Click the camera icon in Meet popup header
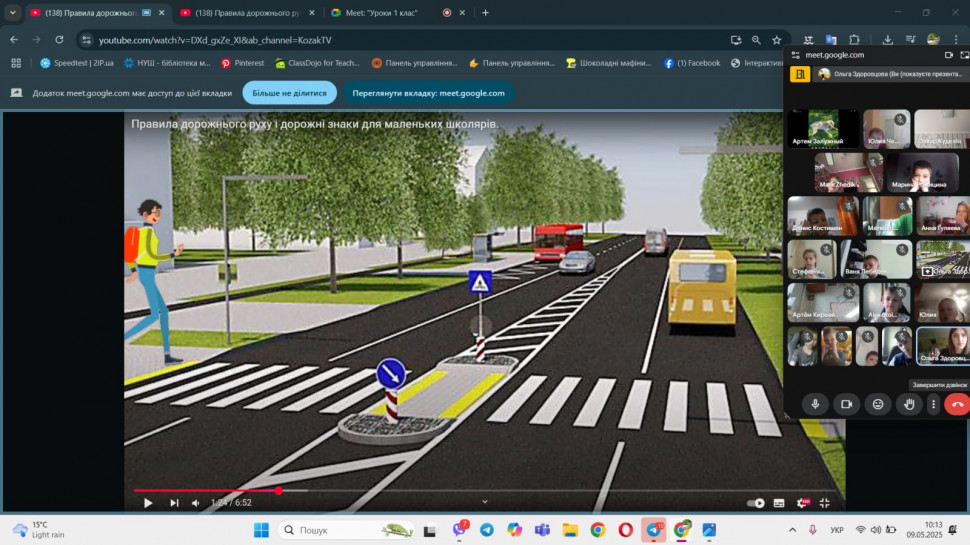The image size is (970, 545). point(948,54)
